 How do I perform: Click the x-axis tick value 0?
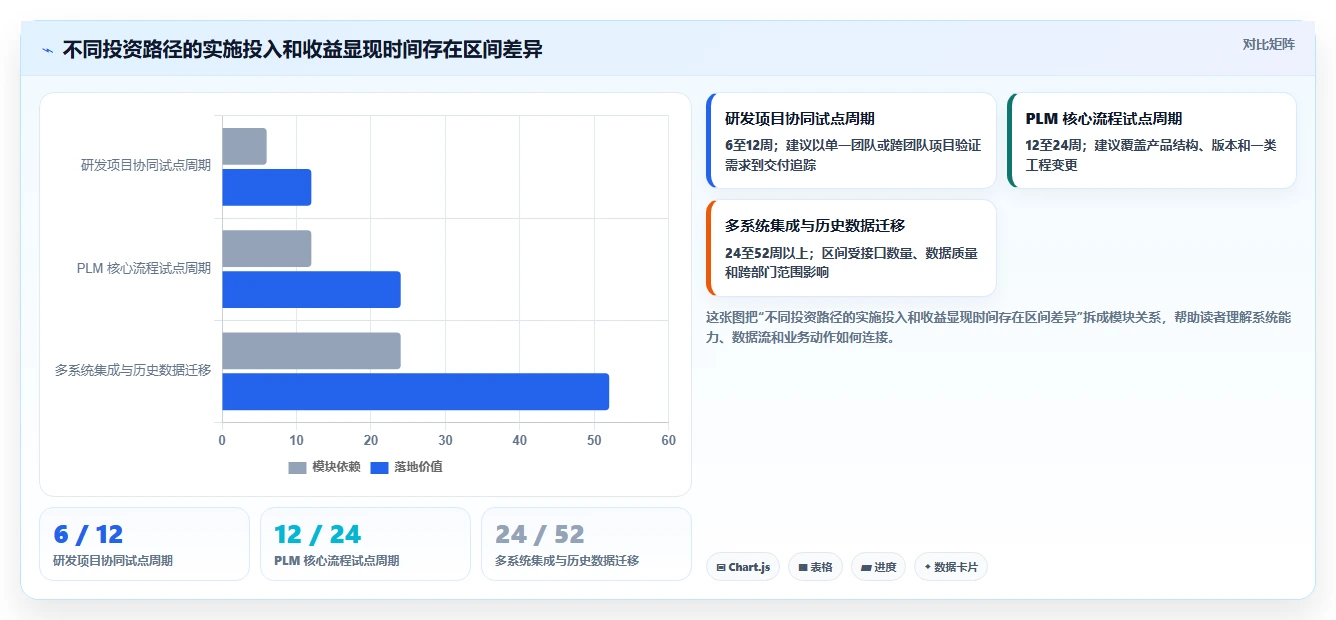coord(222,440)
